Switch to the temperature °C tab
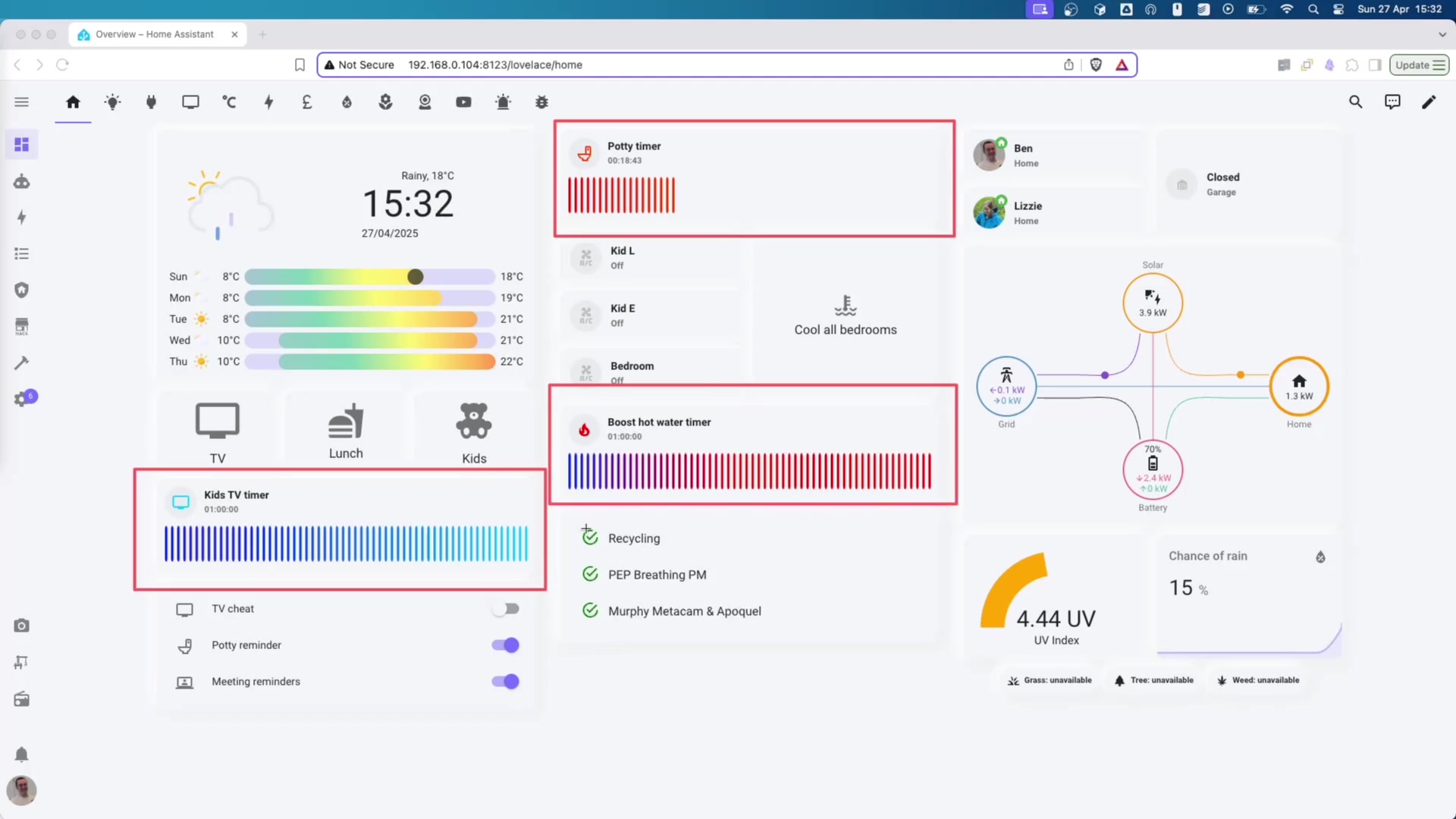 [x=229, y=102]
